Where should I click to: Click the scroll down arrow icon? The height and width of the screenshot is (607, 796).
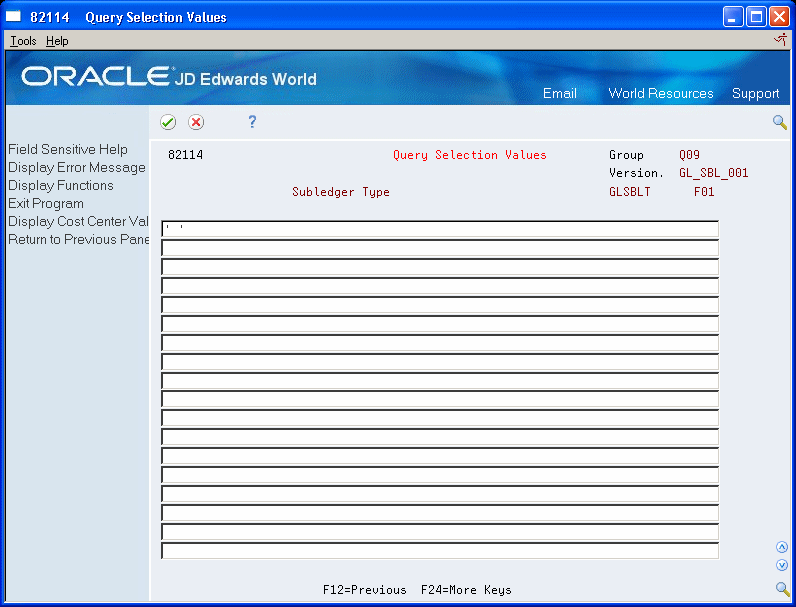coord(782,565)
